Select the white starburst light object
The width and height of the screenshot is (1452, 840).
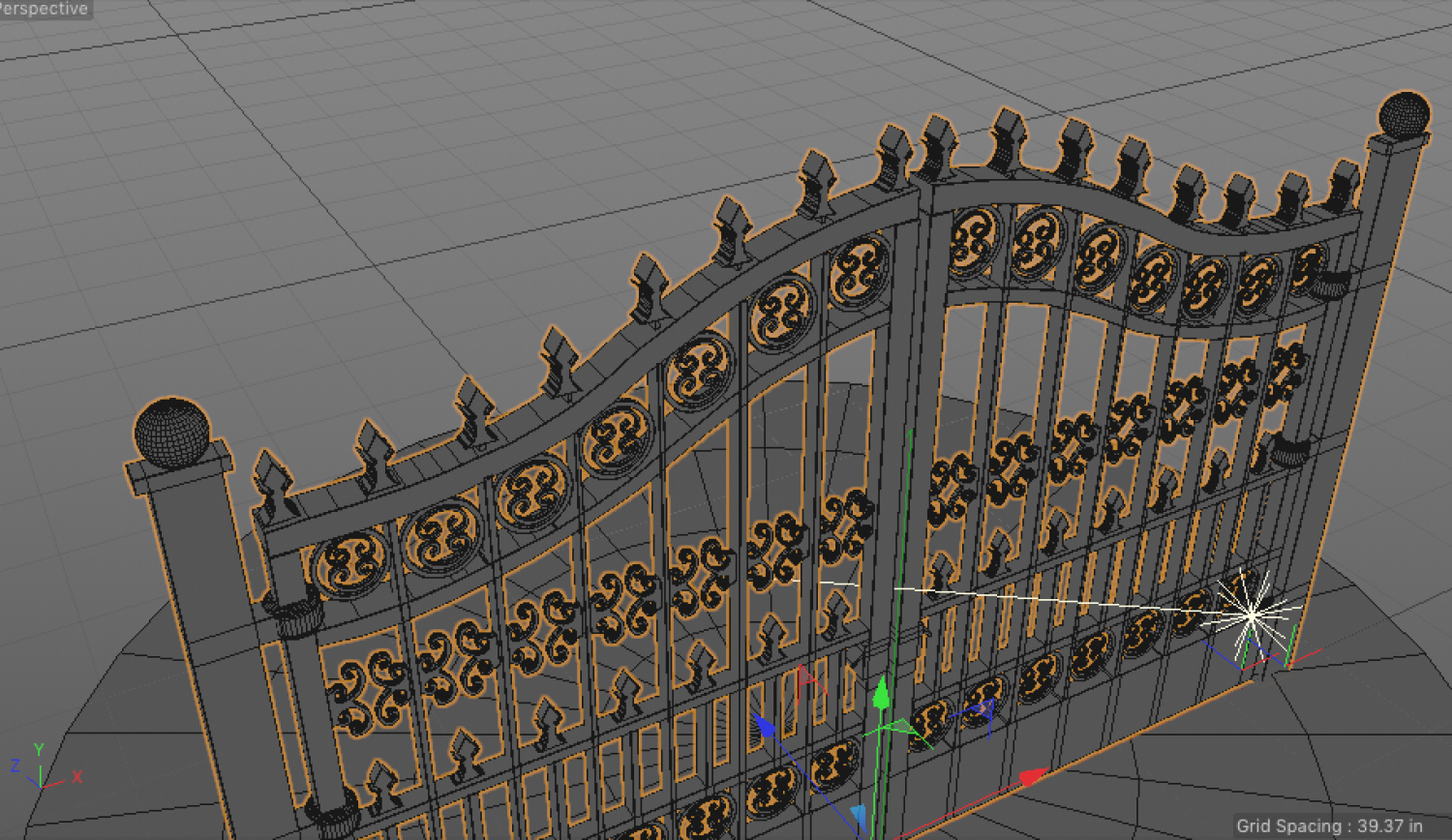coord(1251,615)
